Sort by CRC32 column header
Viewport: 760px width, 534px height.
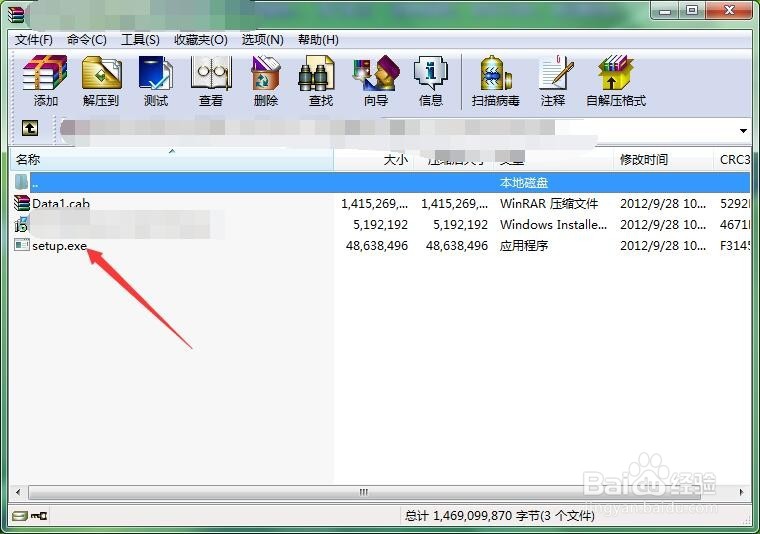click(732, 159)
